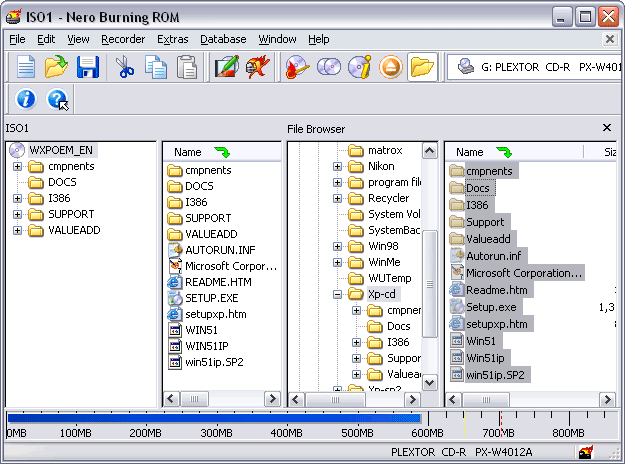Expand the Win98 folder in File Browser tree
This screenshot has height=464, width=625.
(337, 246)
